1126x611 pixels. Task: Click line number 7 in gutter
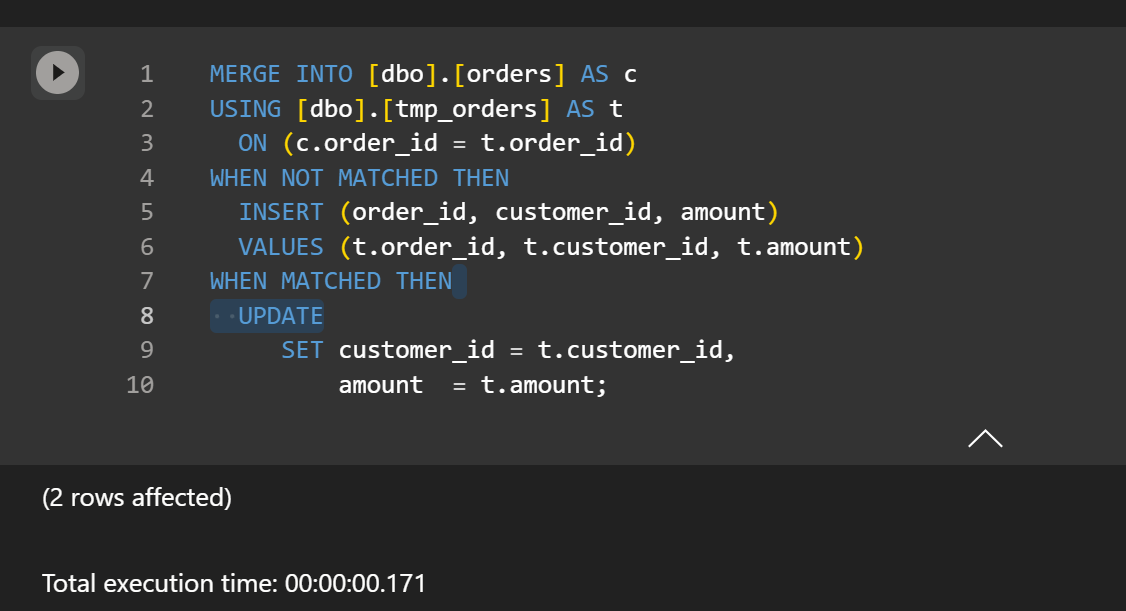click(x=146, y=281)
